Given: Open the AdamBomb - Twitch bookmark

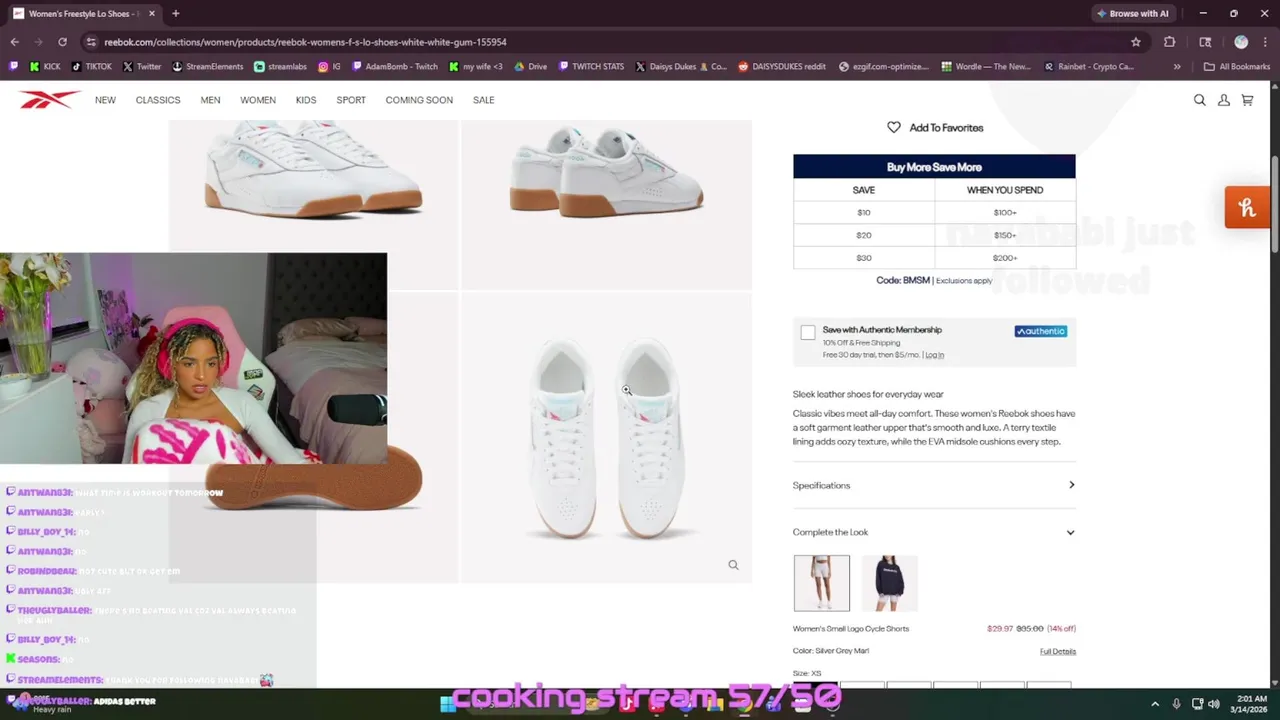Looking at the screenshot, I should (395, 67).
